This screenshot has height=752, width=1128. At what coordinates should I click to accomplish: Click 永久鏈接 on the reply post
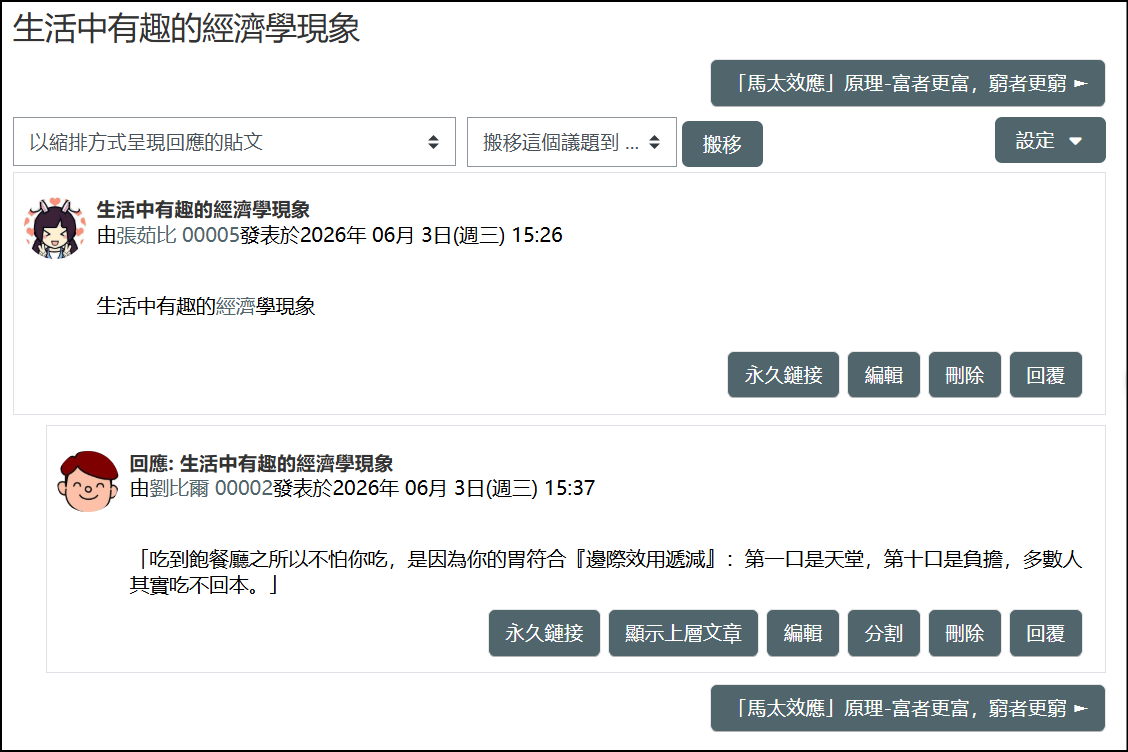[x=544, y=633]
